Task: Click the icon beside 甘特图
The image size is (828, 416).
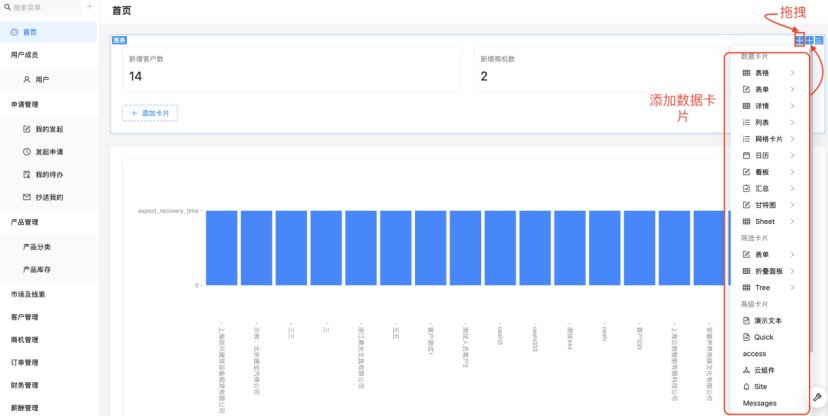Action: click(746, 205)
